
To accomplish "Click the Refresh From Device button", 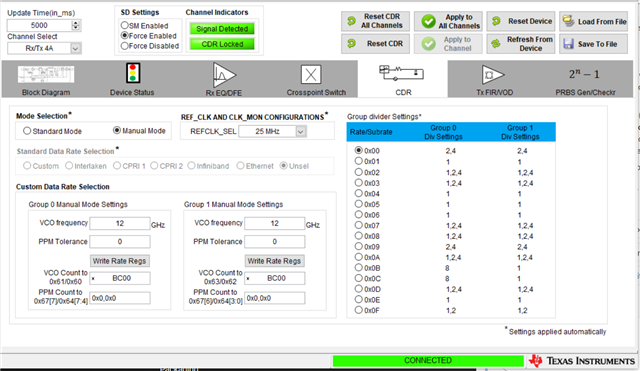I will [x=520, y=44].
